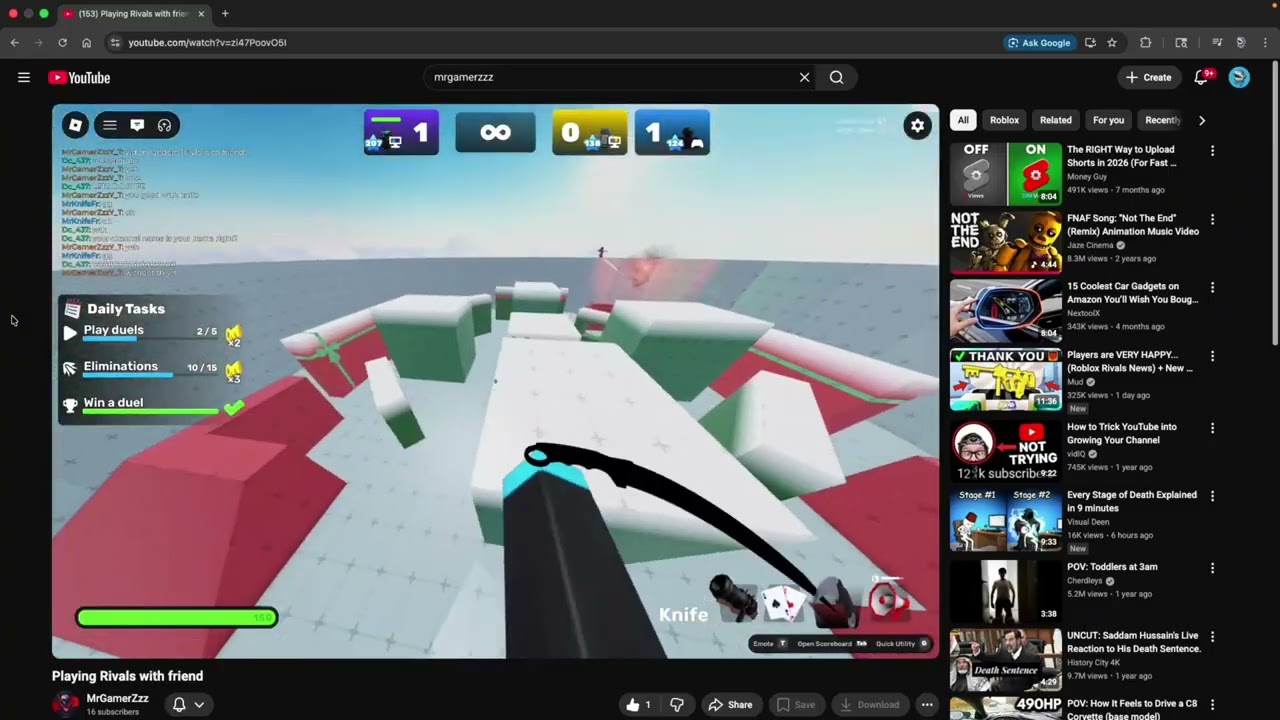
Task: Click the Roblox logo button in video
Action: pyautogui.click(x=75, y=125)
